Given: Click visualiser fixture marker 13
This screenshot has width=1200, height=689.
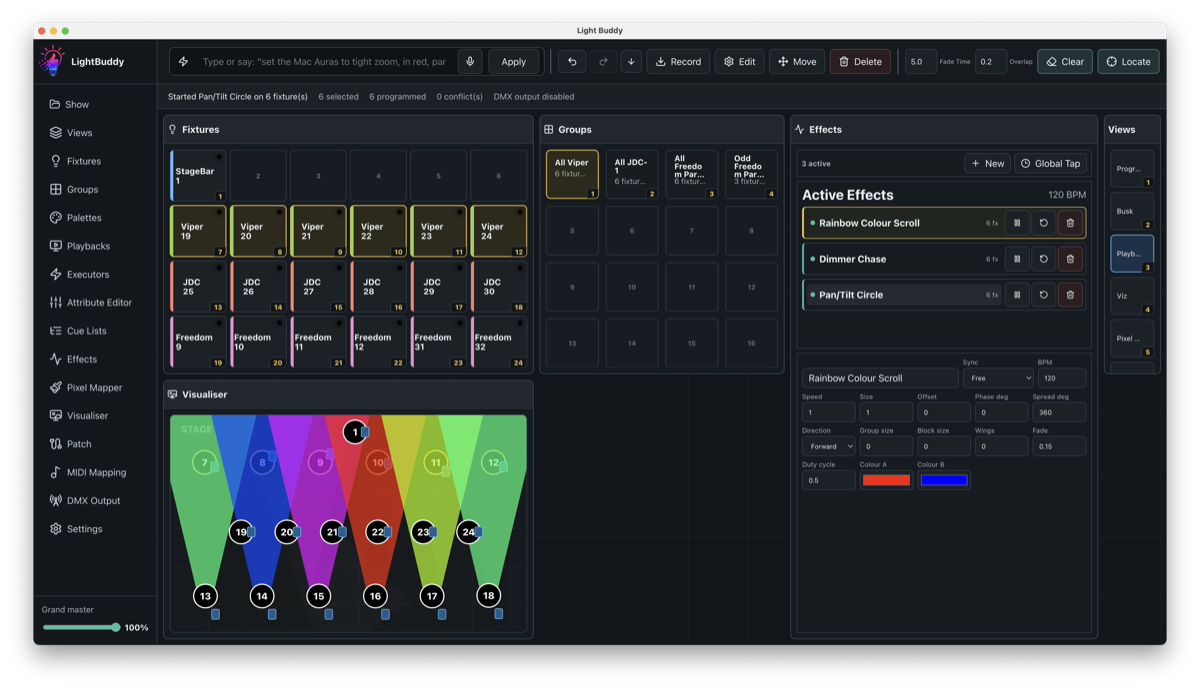Looking at the screenshot, I should point(205,596).
